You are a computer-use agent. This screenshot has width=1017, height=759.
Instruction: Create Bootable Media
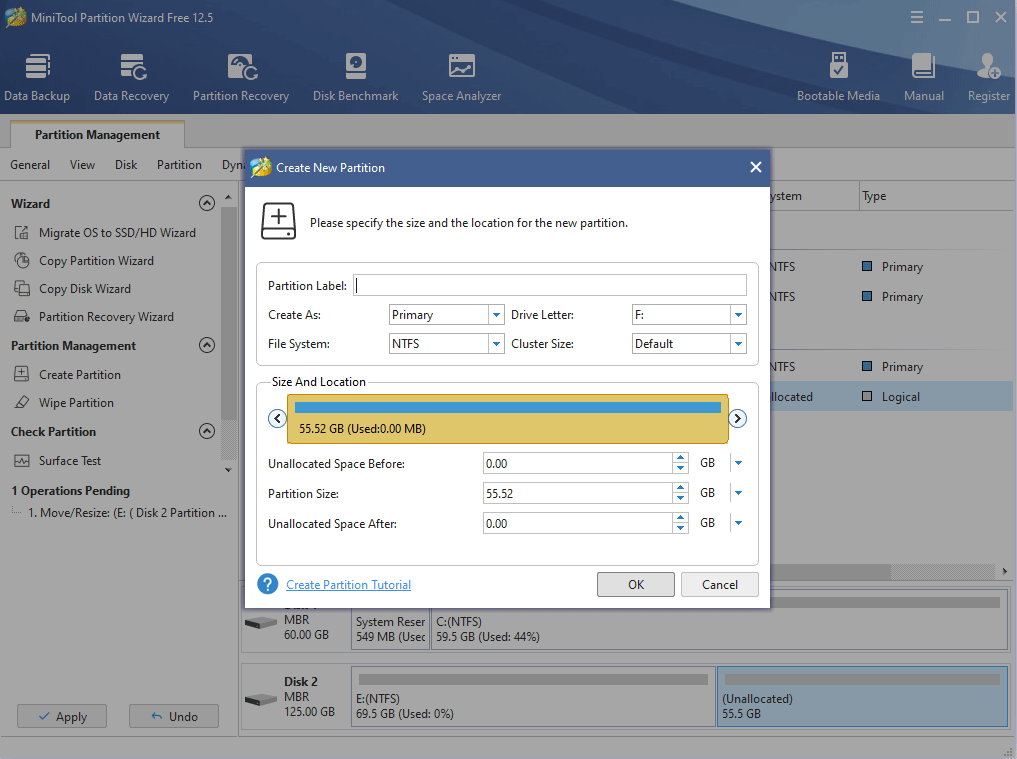click(838, 78)
